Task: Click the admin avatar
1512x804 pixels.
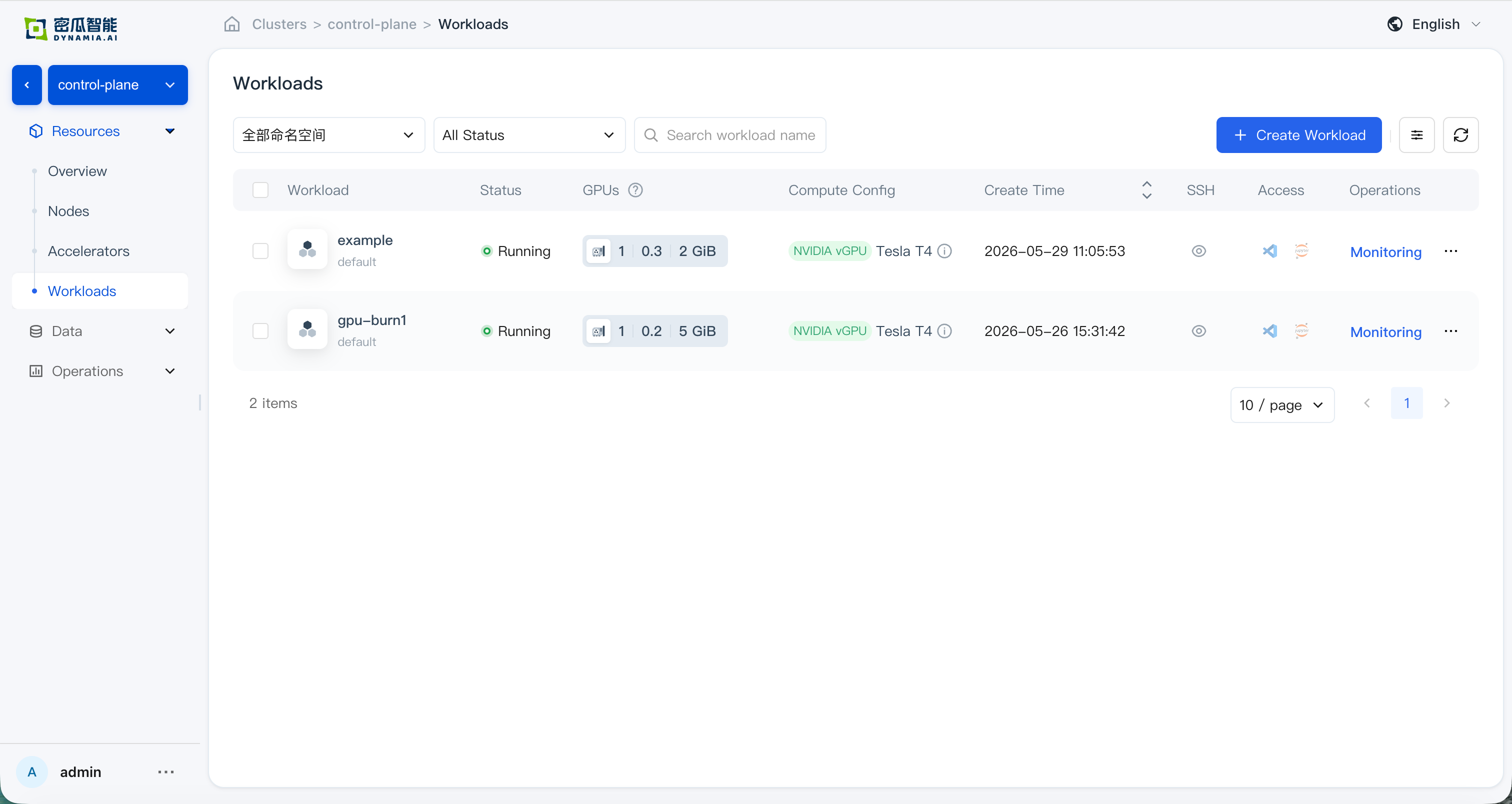Action: click(x=31, y=771)
